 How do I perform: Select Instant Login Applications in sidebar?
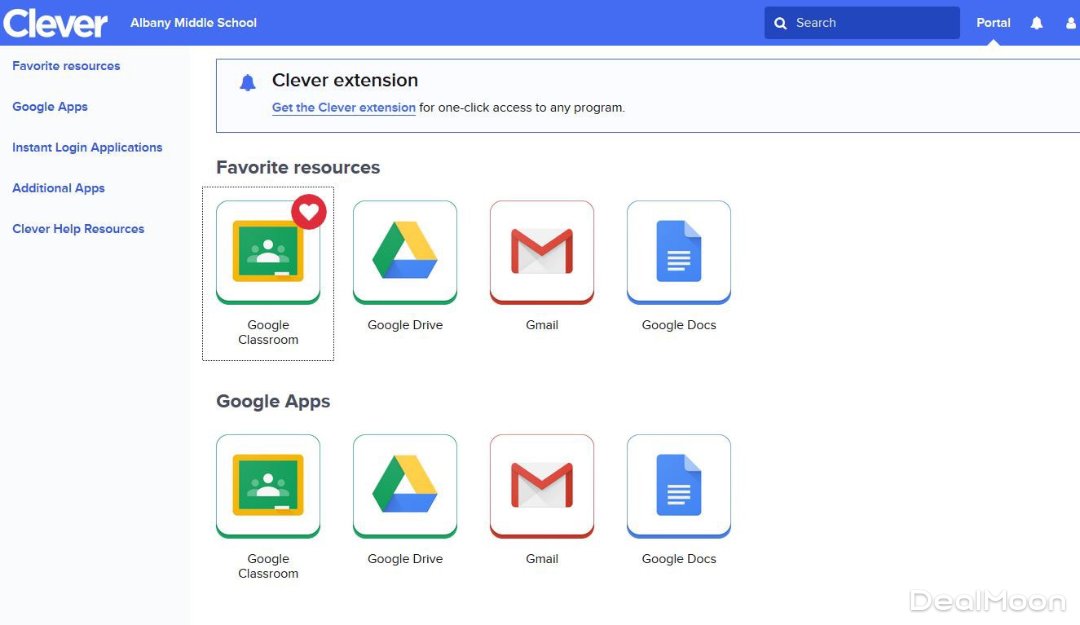pos(87,147)
